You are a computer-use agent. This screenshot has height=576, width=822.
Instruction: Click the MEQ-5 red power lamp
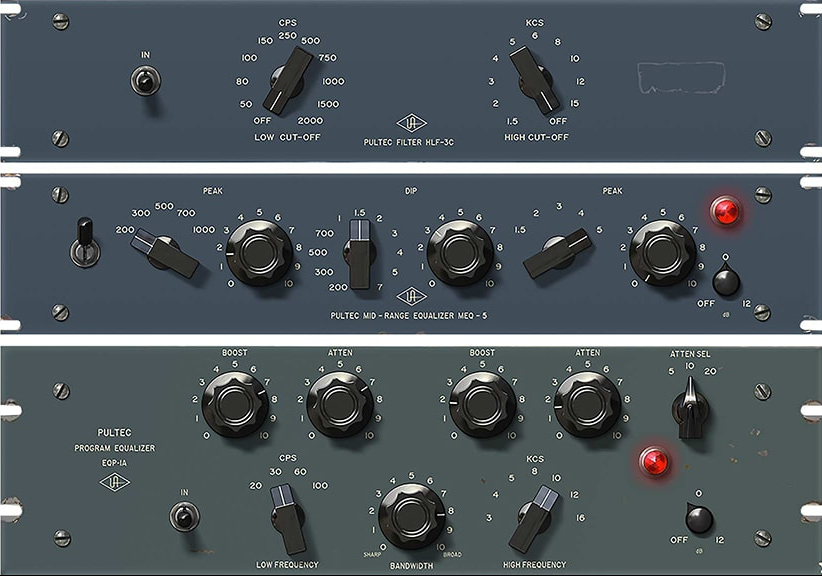[x=726, y=211]
